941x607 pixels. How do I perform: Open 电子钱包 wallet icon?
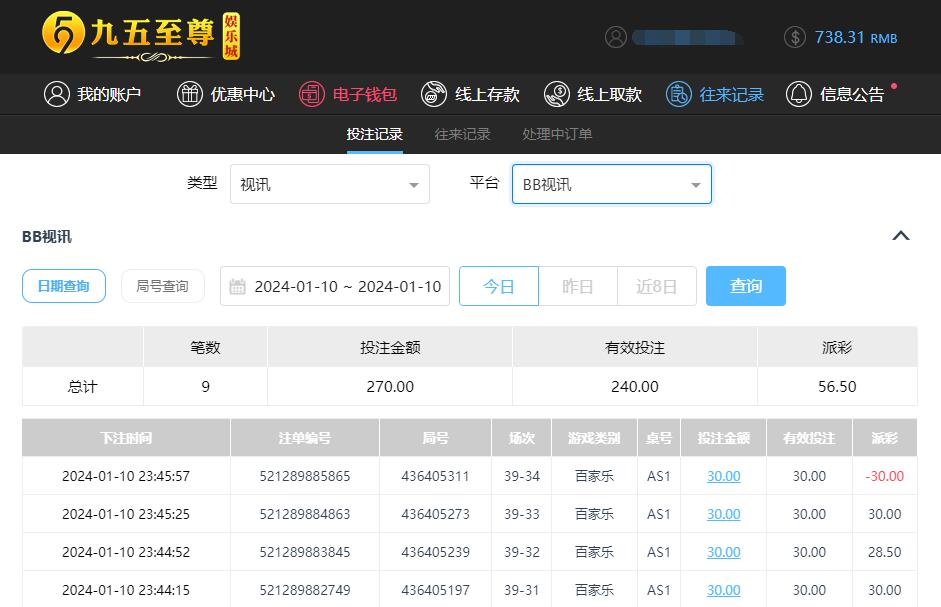coord(313,94)
